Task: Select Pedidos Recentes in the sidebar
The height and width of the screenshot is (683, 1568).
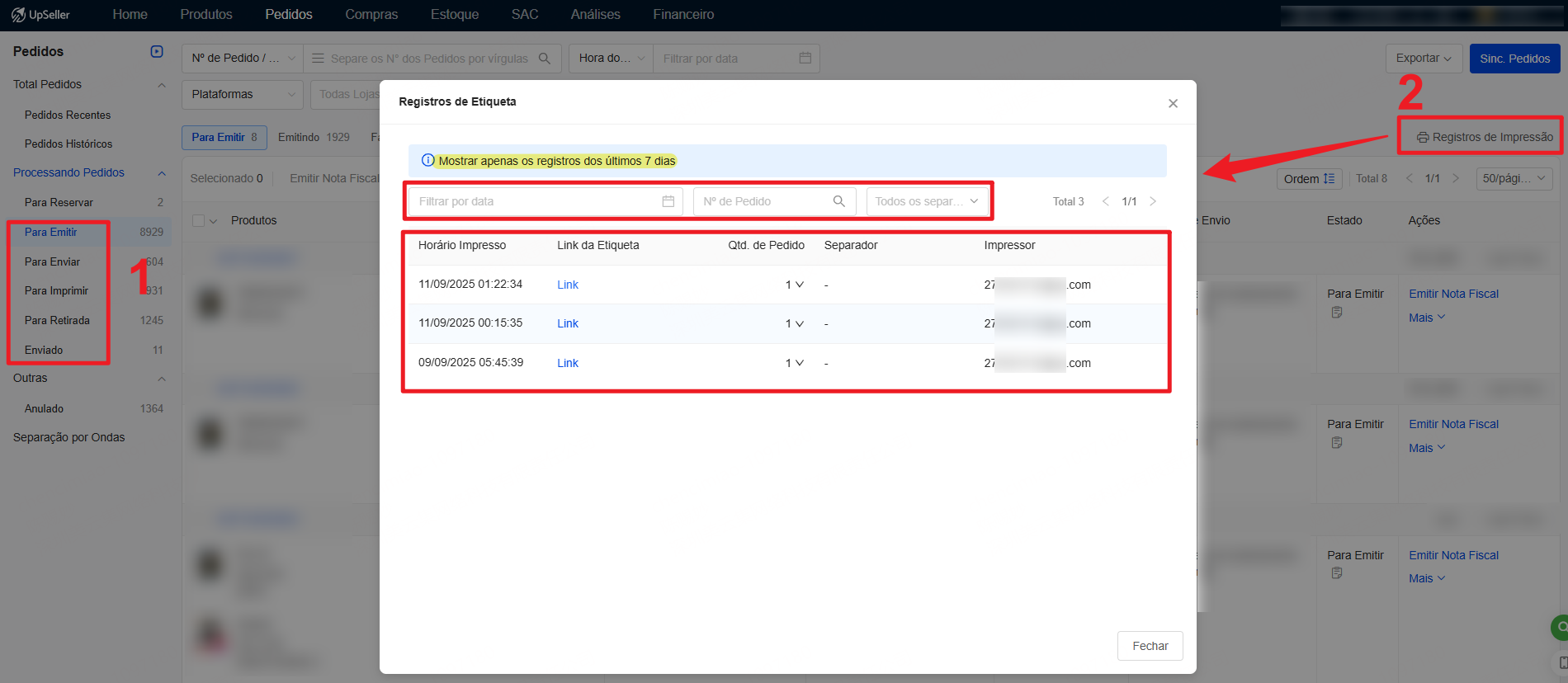Action: click(68, 115)
